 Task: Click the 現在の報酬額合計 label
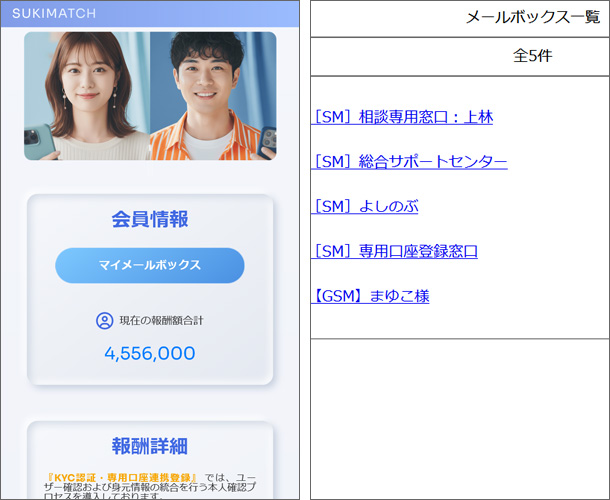(x=161, y=321)
